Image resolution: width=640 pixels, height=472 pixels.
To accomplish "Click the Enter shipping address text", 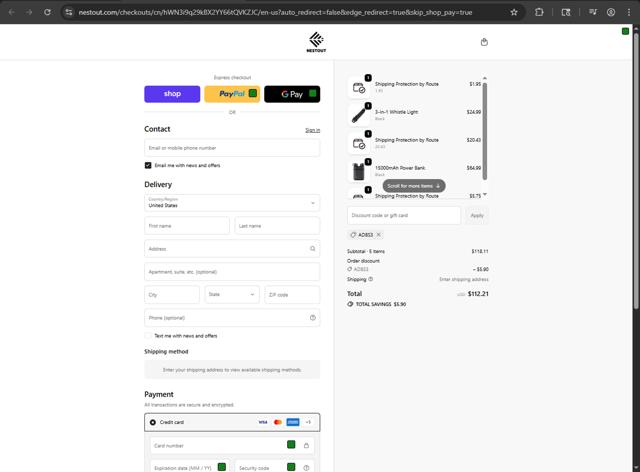I will (464, 279).
